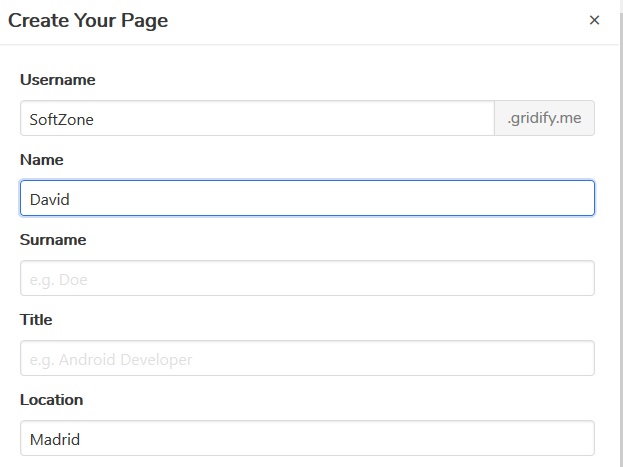
Task: Focus the Name field containing David
Action: click(307, 198)
